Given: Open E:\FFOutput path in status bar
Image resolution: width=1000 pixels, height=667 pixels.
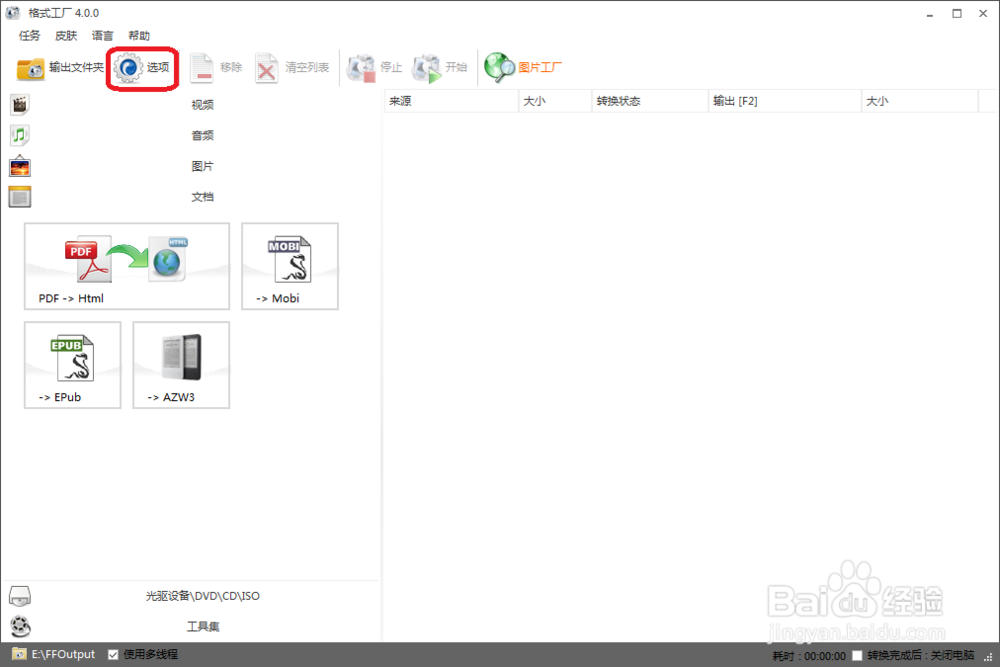Looking at the screenshot, I should [x=63, y=654].
